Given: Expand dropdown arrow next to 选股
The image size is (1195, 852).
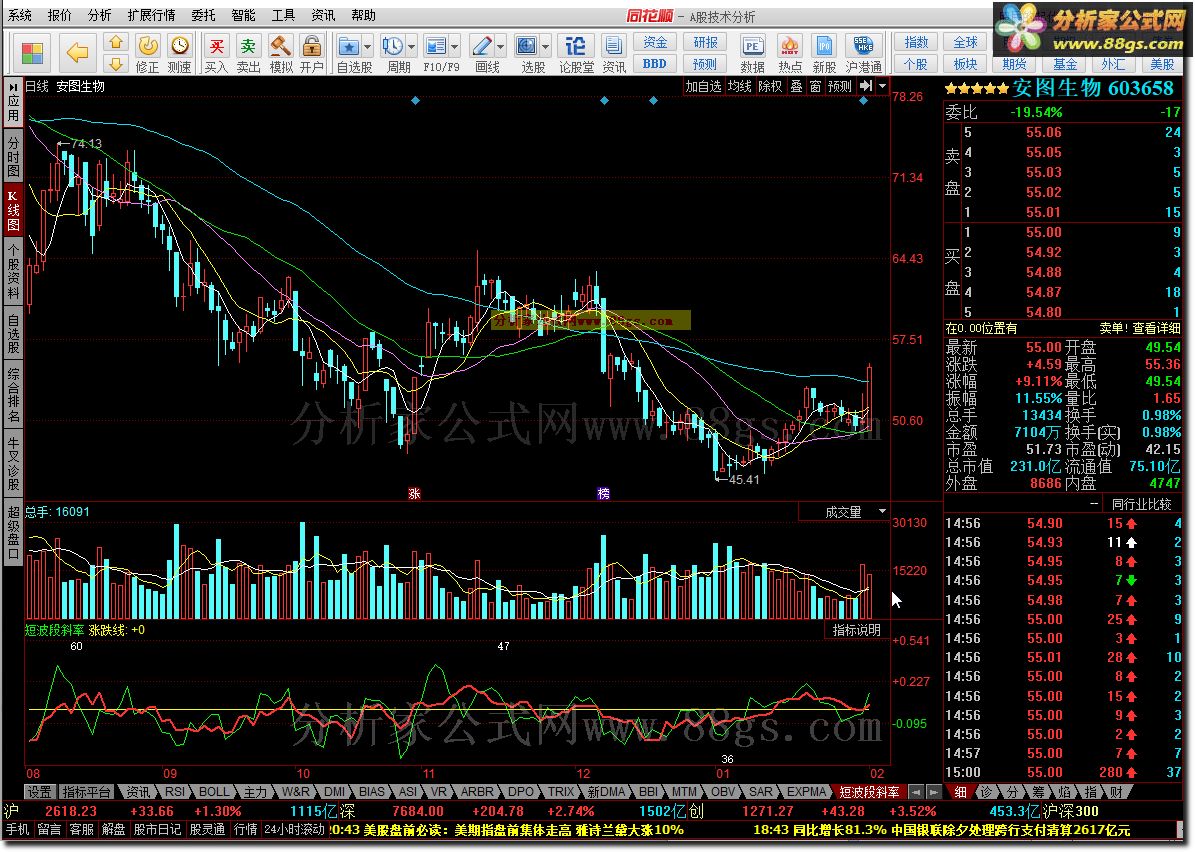Looking at the screenshot, I should 546,47.
